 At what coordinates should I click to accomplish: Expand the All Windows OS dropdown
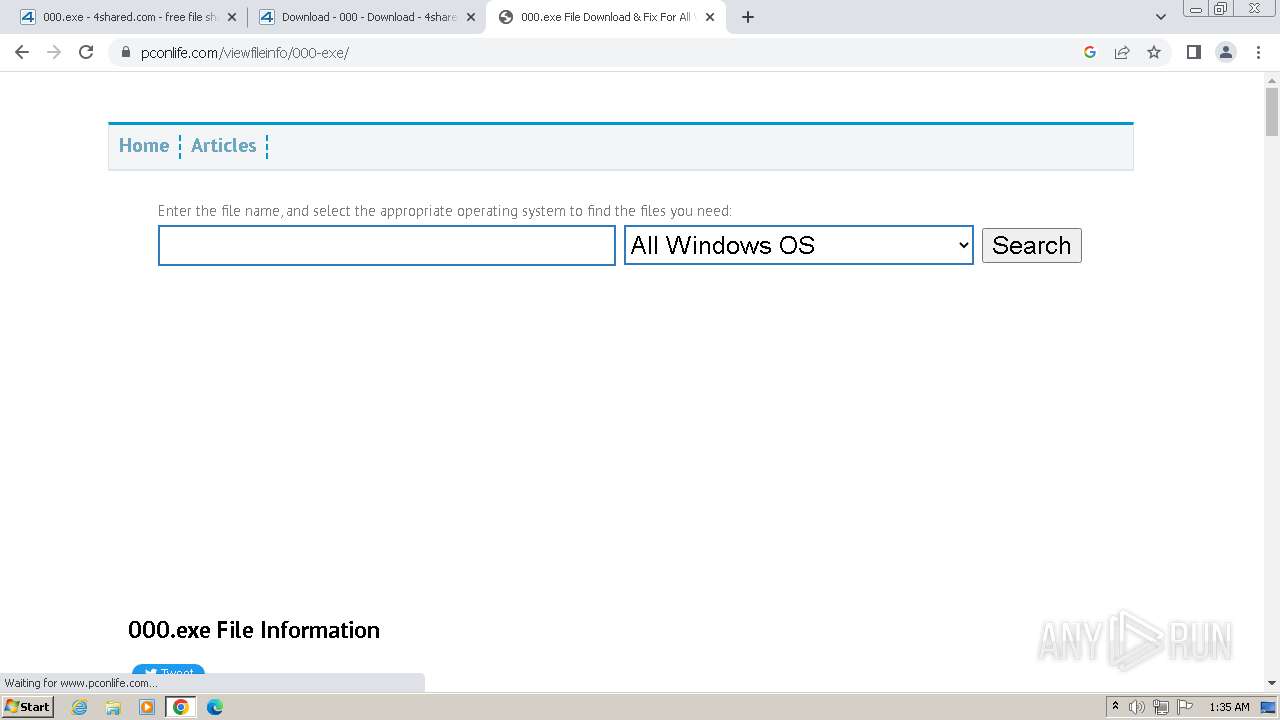click(x=799, y=245)
